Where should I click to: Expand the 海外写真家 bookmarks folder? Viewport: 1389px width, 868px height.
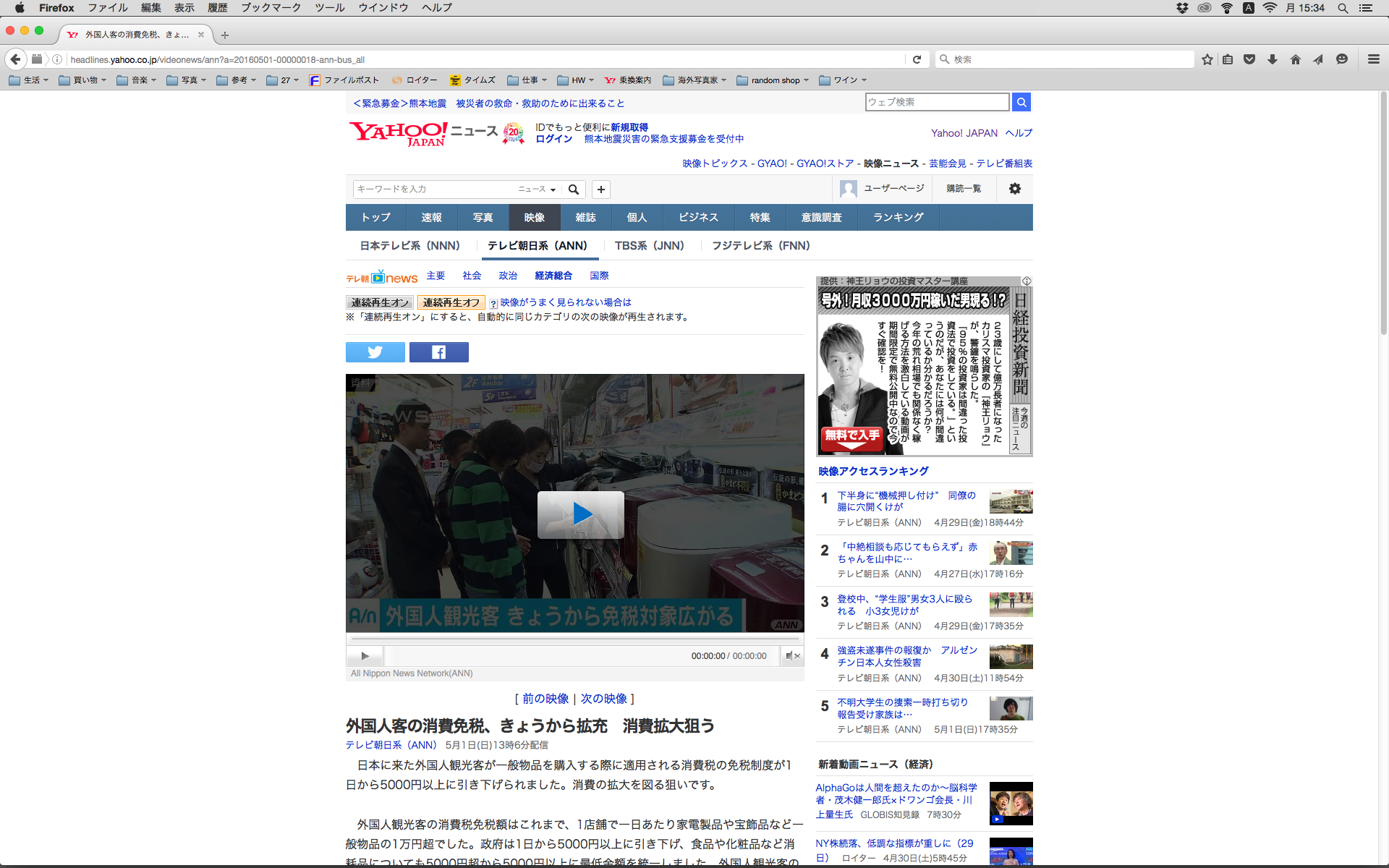694,80
